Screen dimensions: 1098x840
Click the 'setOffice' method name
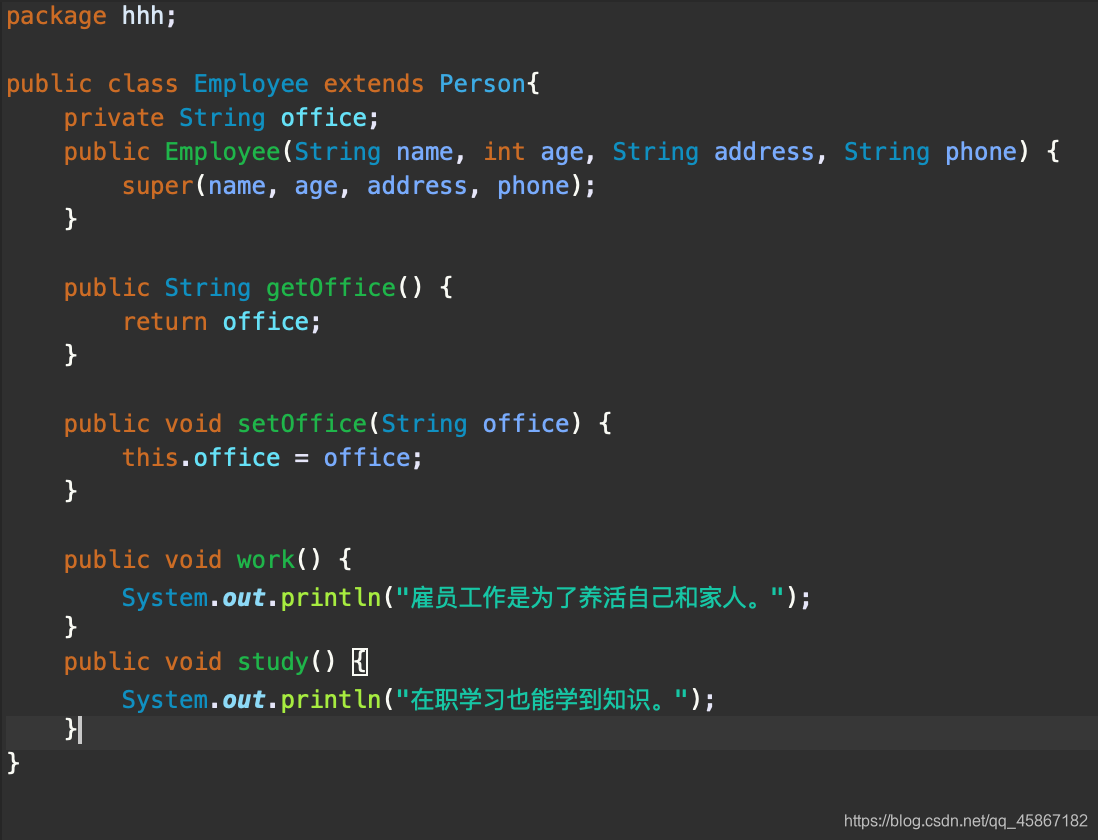click(302, 423)
